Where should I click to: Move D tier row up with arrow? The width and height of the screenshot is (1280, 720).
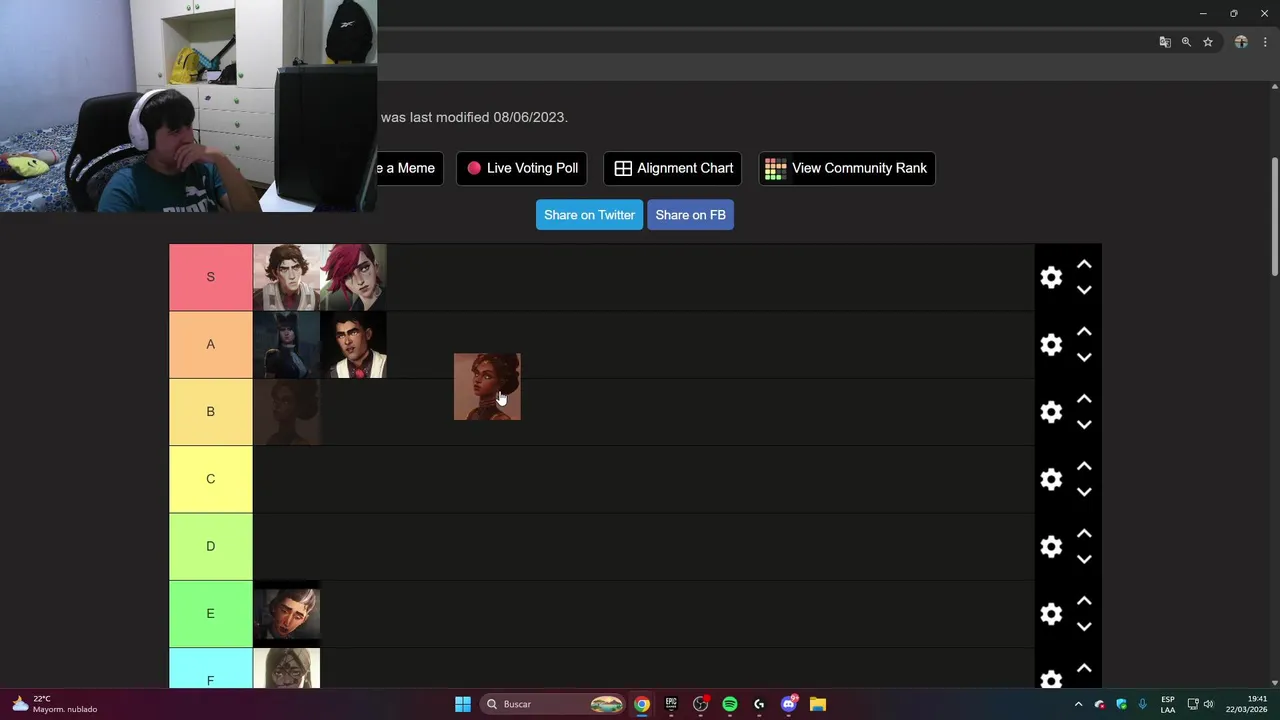pos(1084,533)
